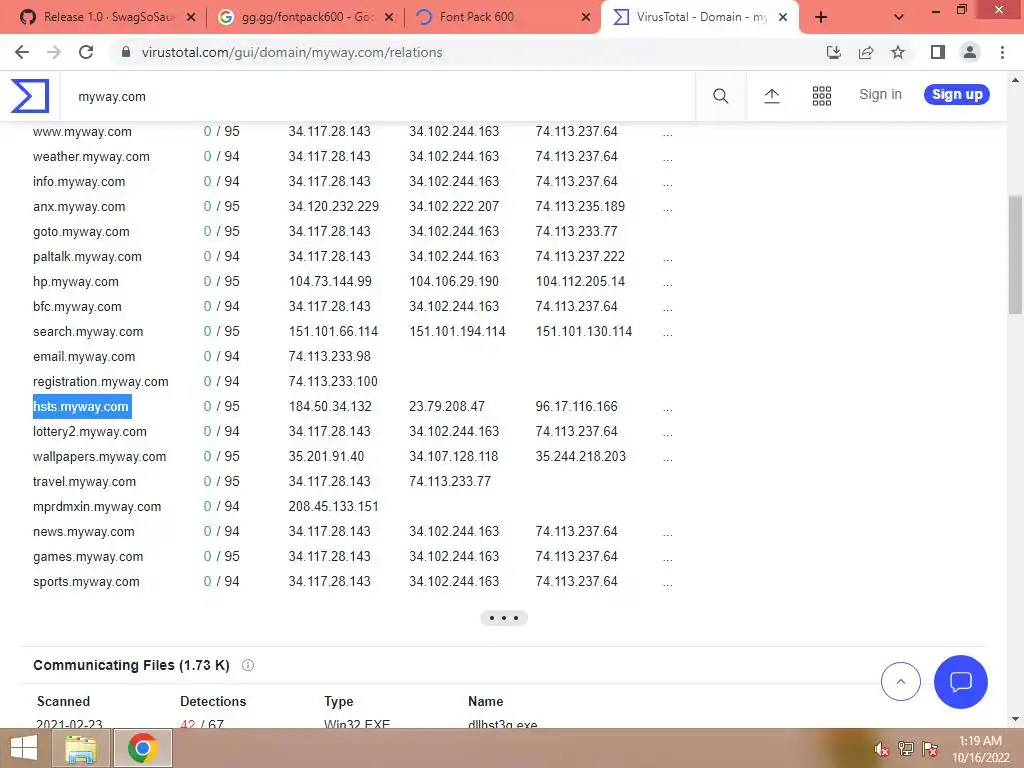The image size is (1024, 768).
Task: Bookmark this page with star icon
Action: (898, 52)
